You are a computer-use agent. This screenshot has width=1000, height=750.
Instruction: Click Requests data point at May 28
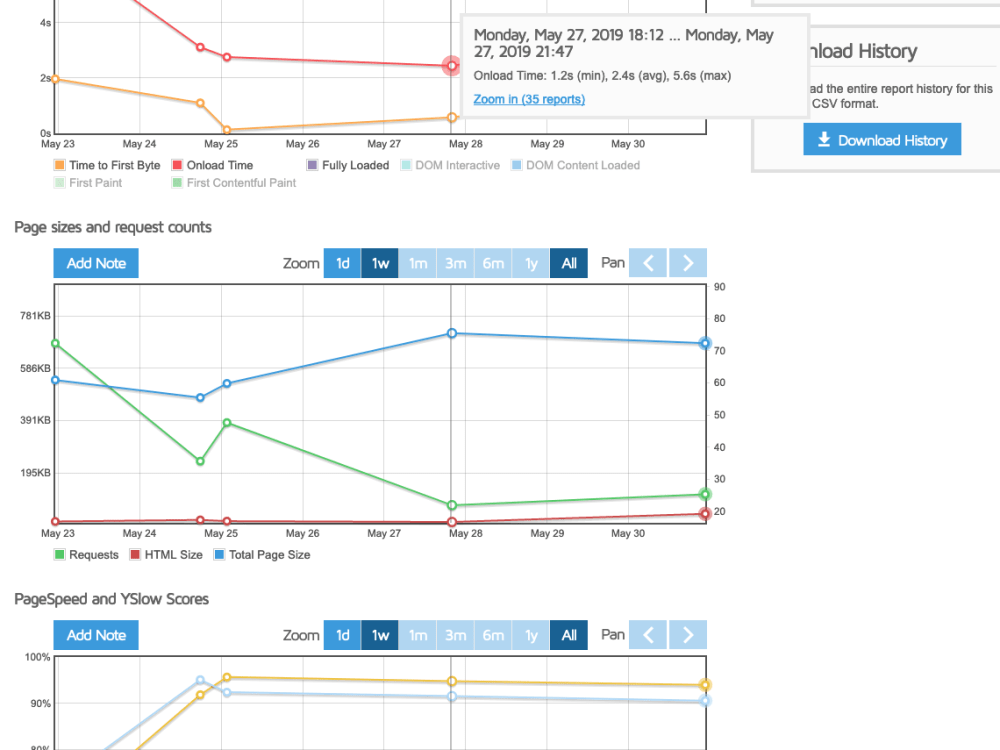point(452,506)
